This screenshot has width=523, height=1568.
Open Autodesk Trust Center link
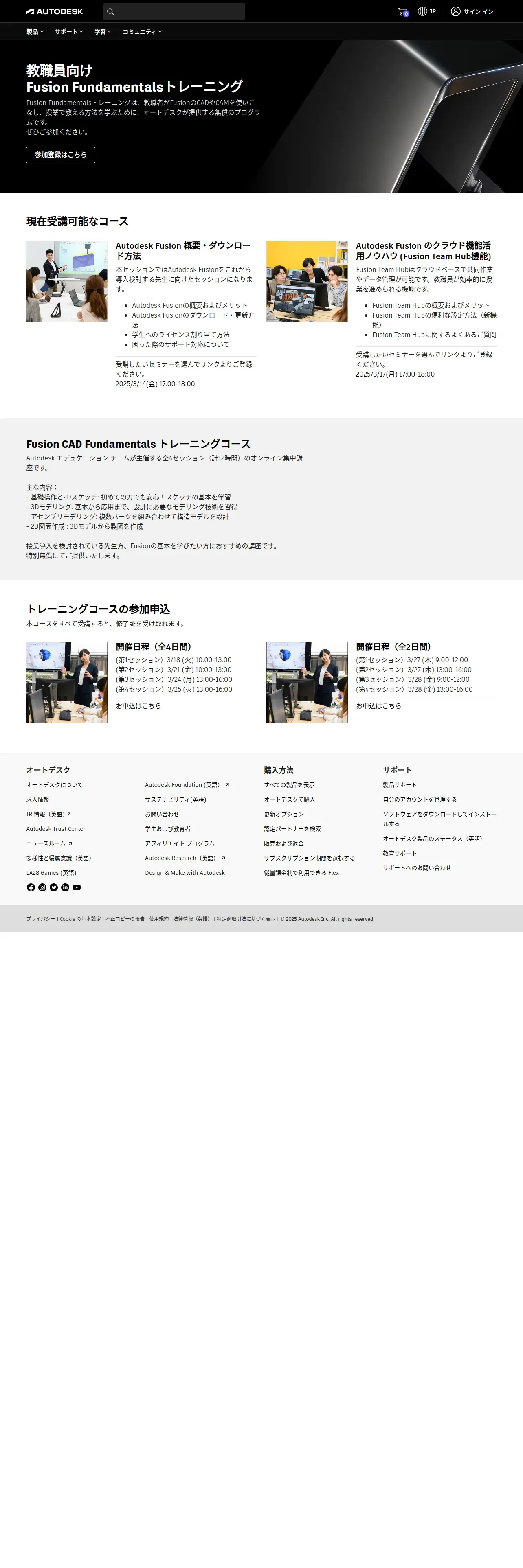coord(56,829)
